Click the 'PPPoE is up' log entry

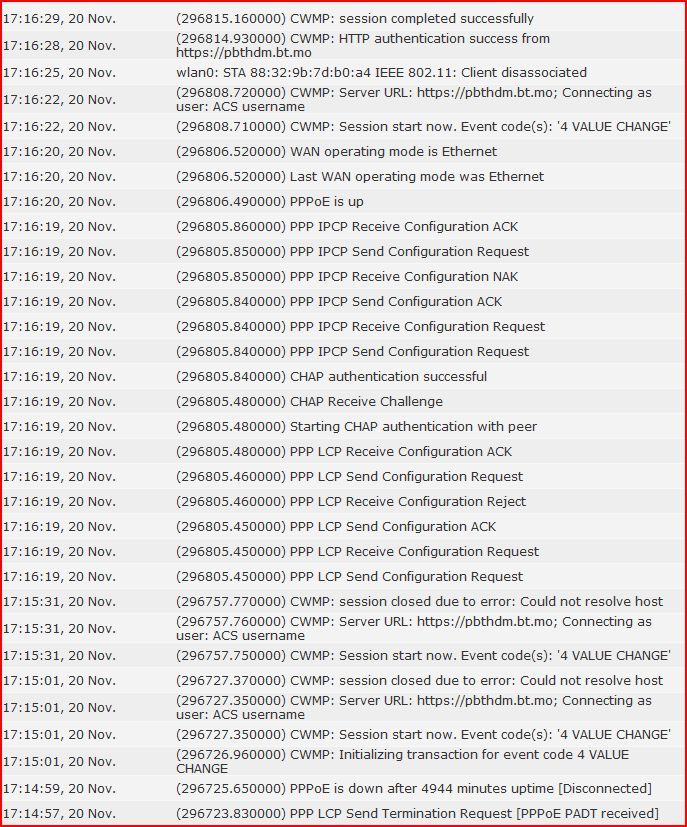tap(343, 201)
